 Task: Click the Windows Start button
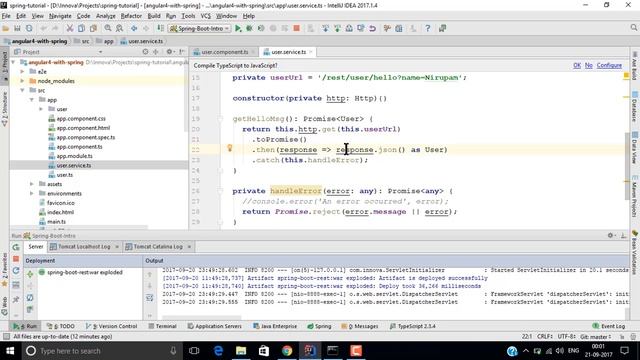(10, 351)
